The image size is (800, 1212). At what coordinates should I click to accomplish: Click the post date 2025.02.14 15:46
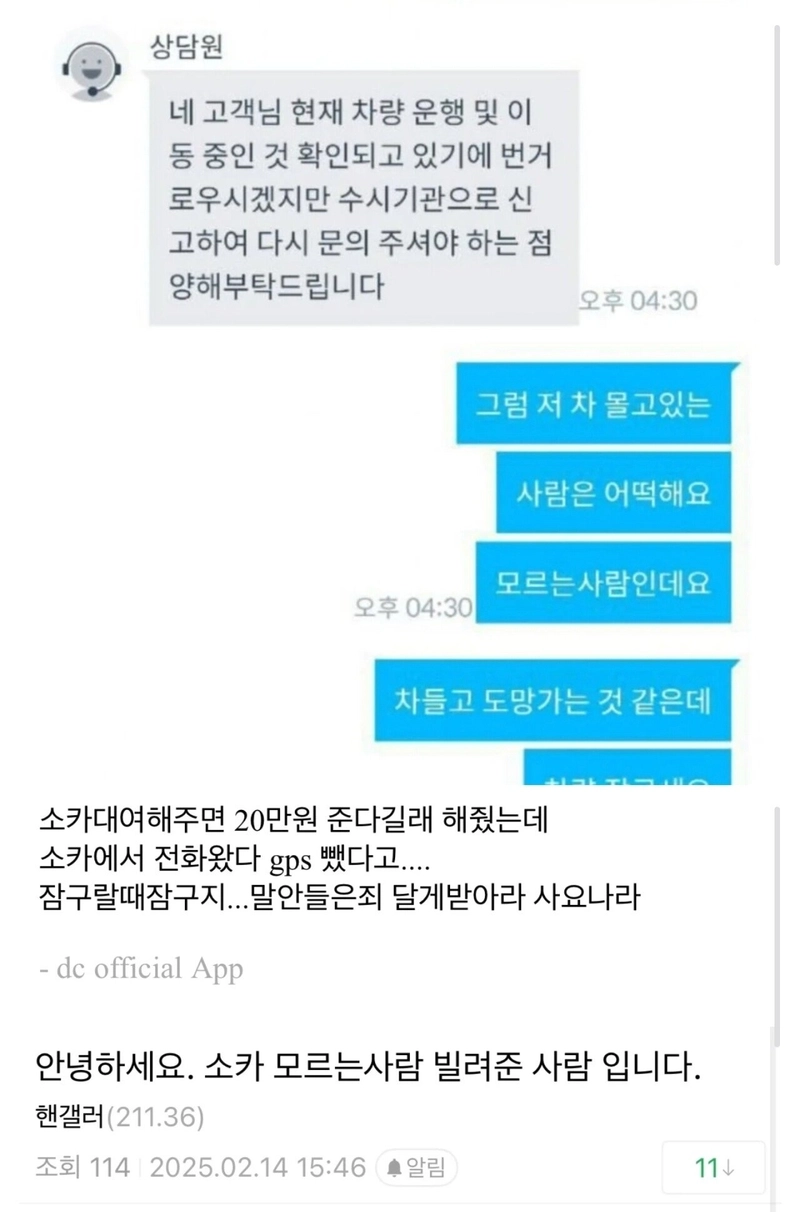(x=257, y=1167)
